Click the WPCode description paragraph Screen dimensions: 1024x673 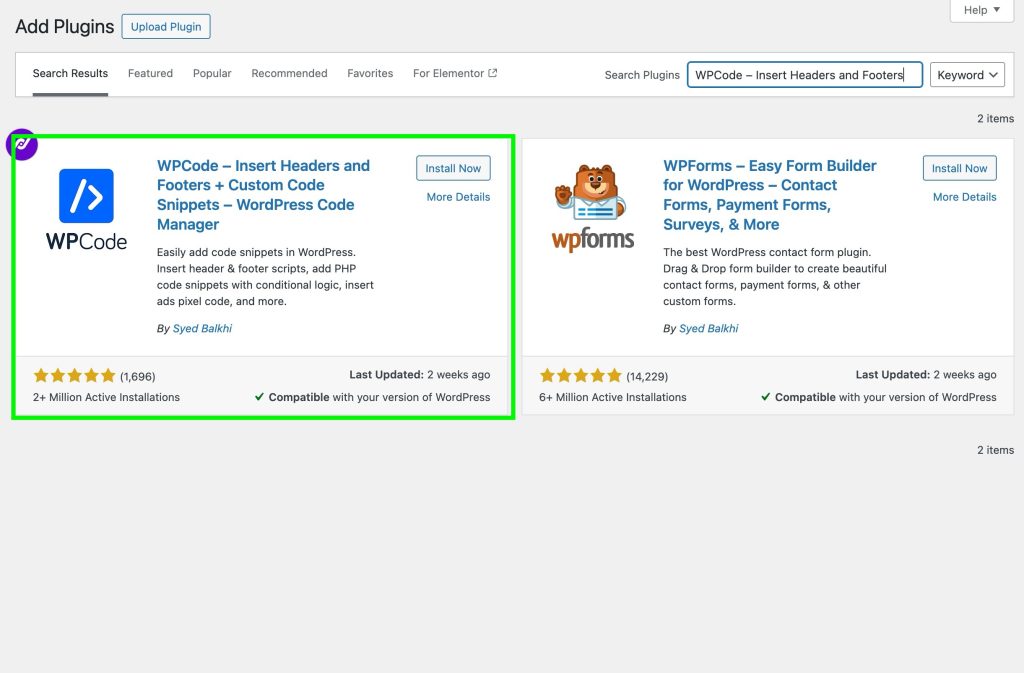(265, 277)
